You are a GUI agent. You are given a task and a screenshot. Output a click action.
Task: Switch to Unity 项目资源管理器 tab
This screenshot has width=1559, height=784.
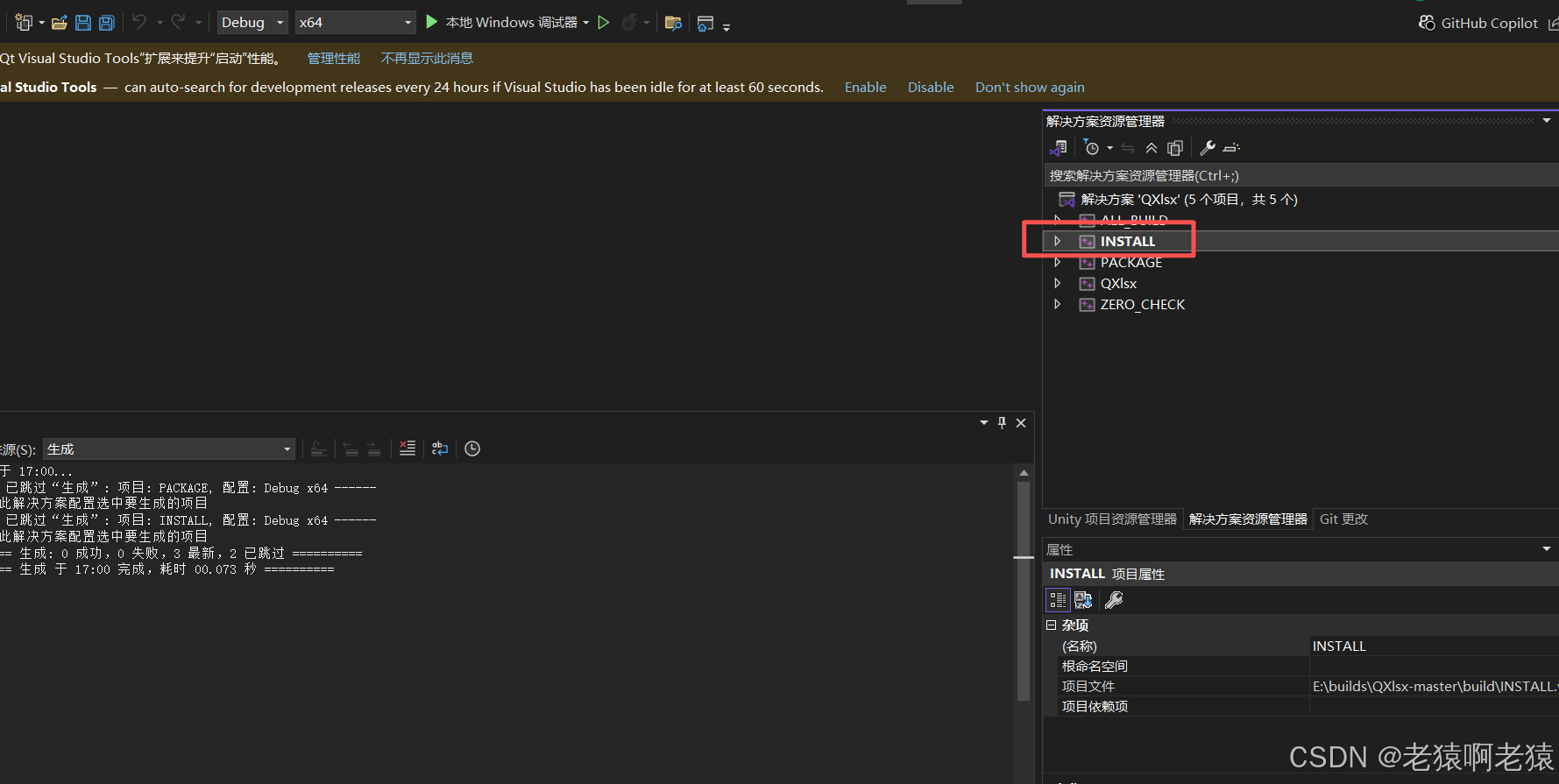1112,519
